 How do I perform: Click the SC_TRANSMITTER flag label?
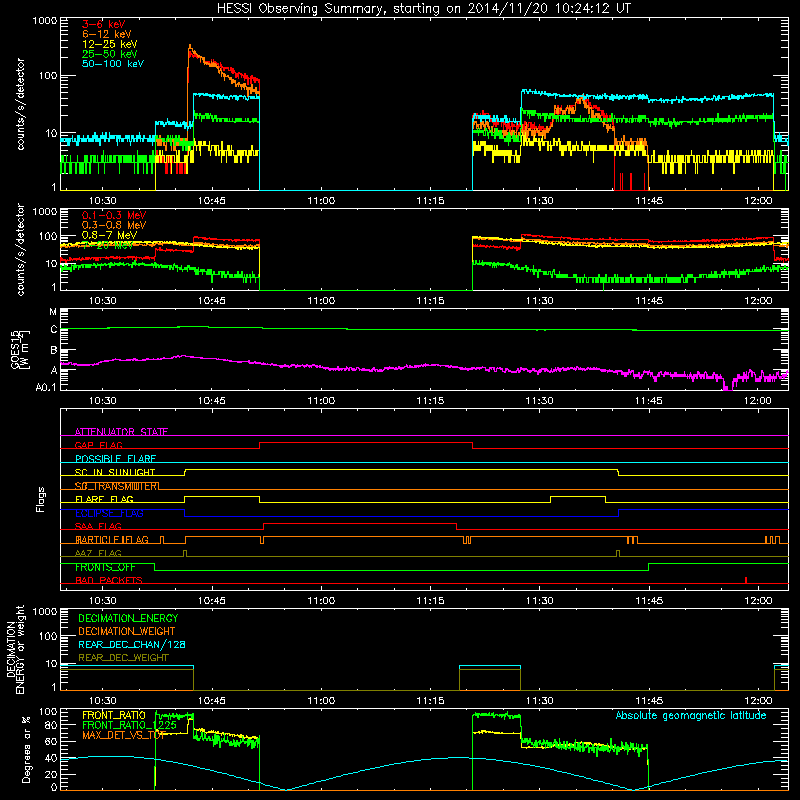click(117, 486)
